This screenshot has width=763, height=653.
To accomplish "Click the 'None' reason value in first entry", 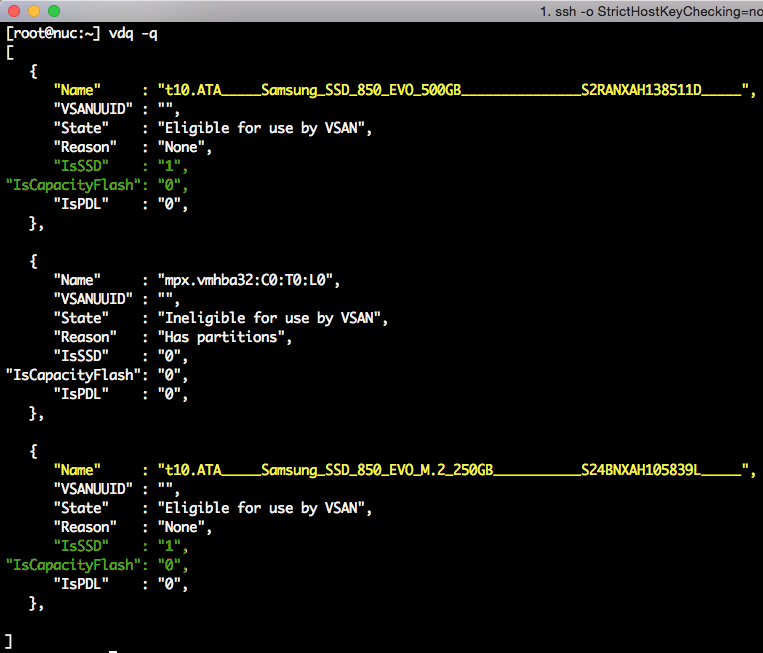I will pyautogui.click(x=183, y=147).
